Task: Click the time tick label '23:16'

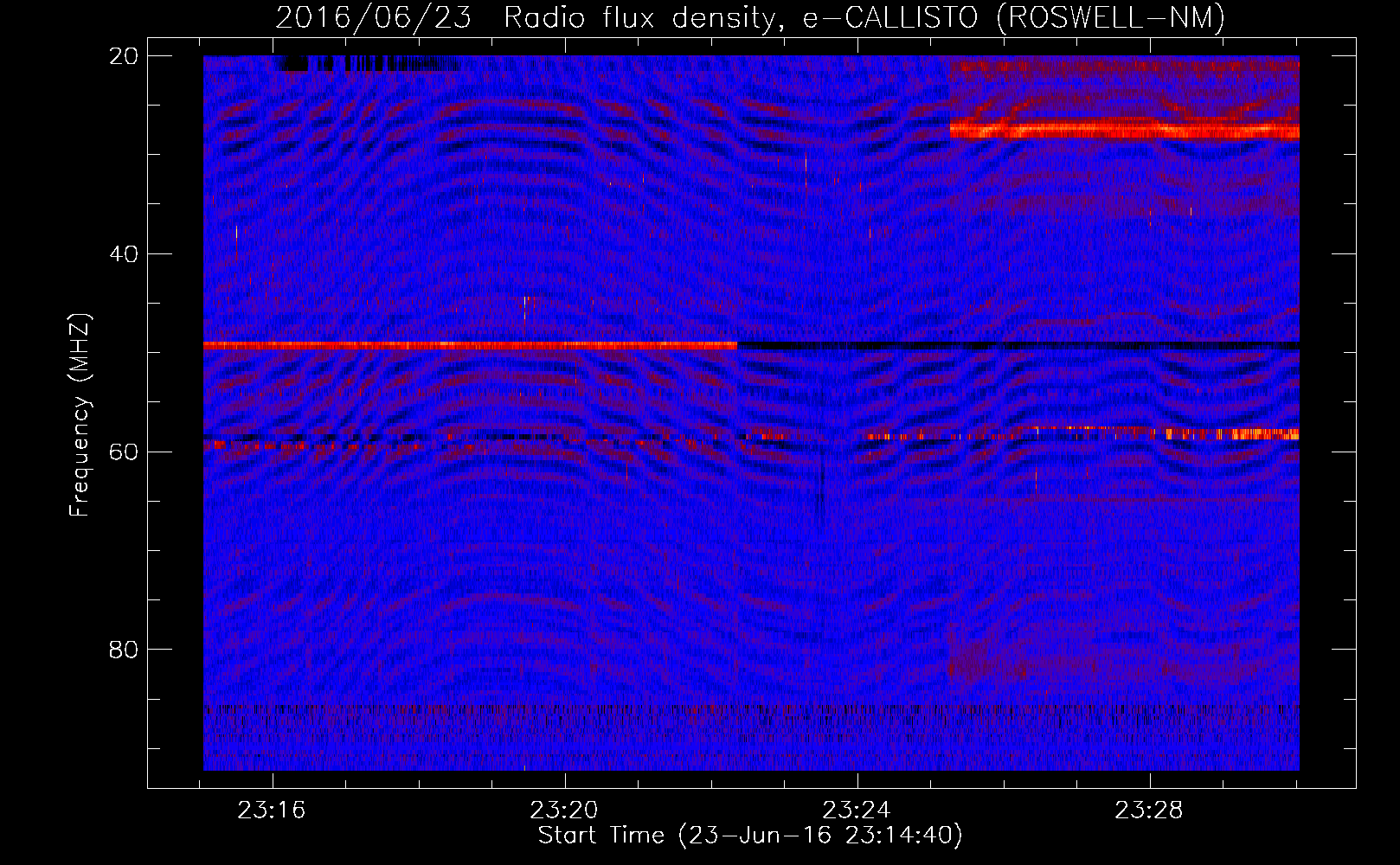Action: coord(272,811)
